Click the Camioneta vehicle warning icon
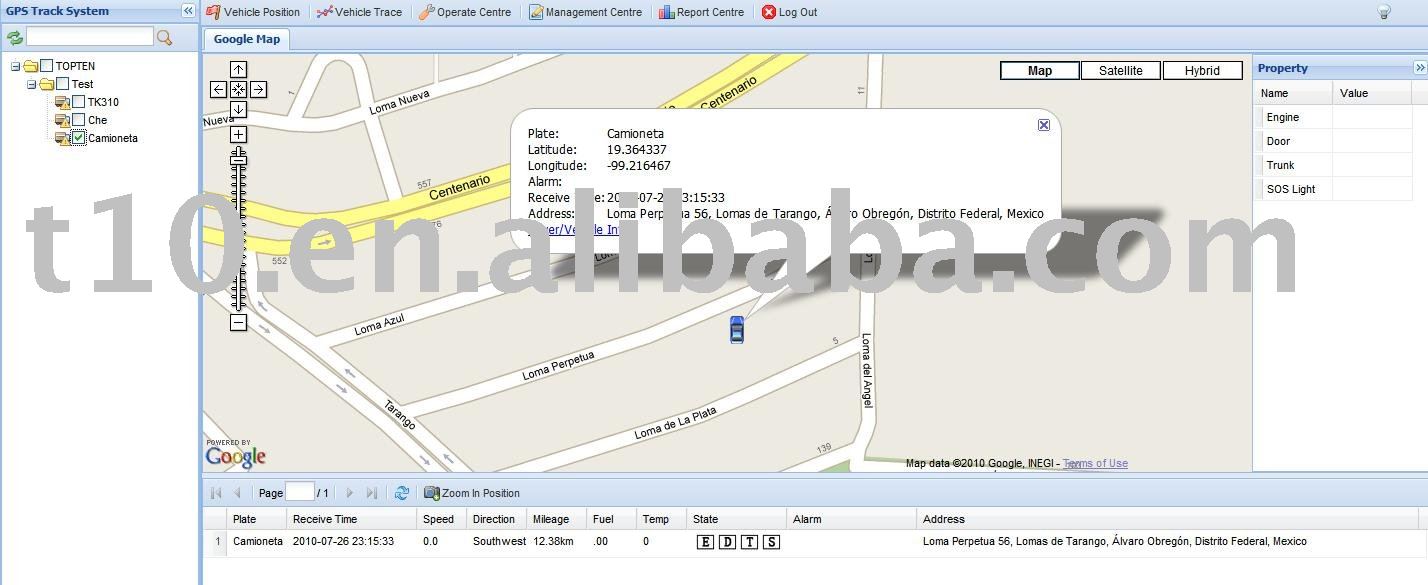 coord(62,138)
